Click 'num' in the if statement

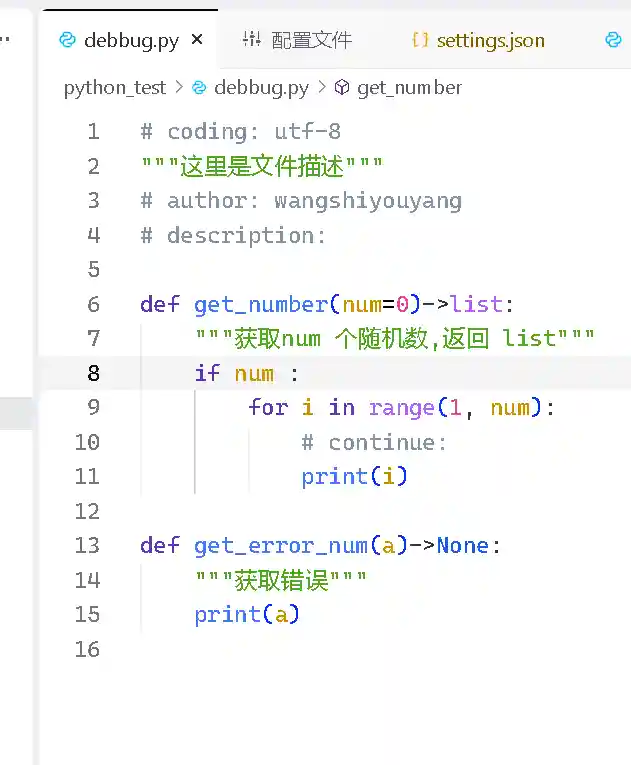click(x=254, y=374)
